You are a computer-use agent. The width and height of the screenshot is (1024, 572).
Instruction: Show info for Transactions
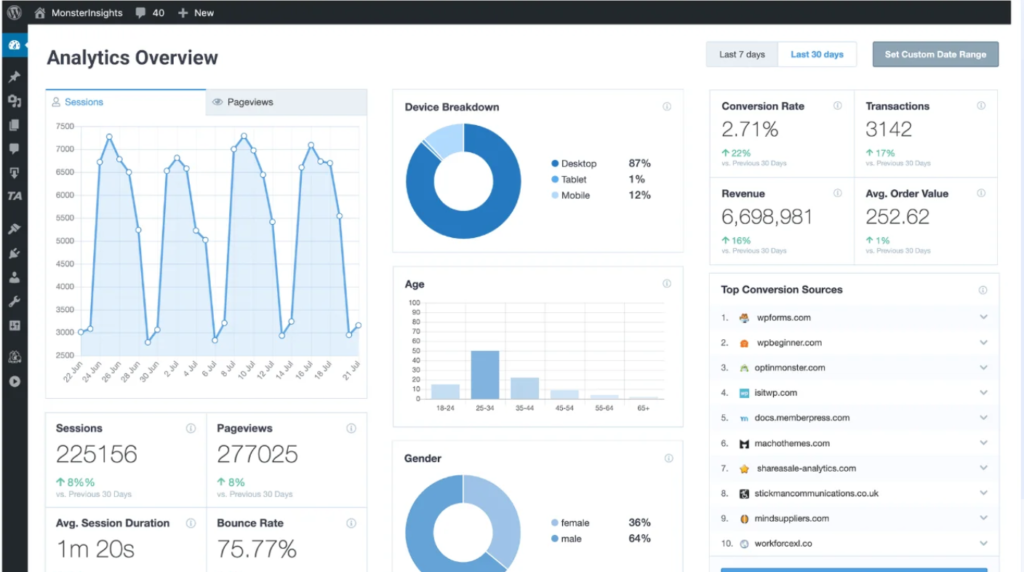click(x=981, y=106)
